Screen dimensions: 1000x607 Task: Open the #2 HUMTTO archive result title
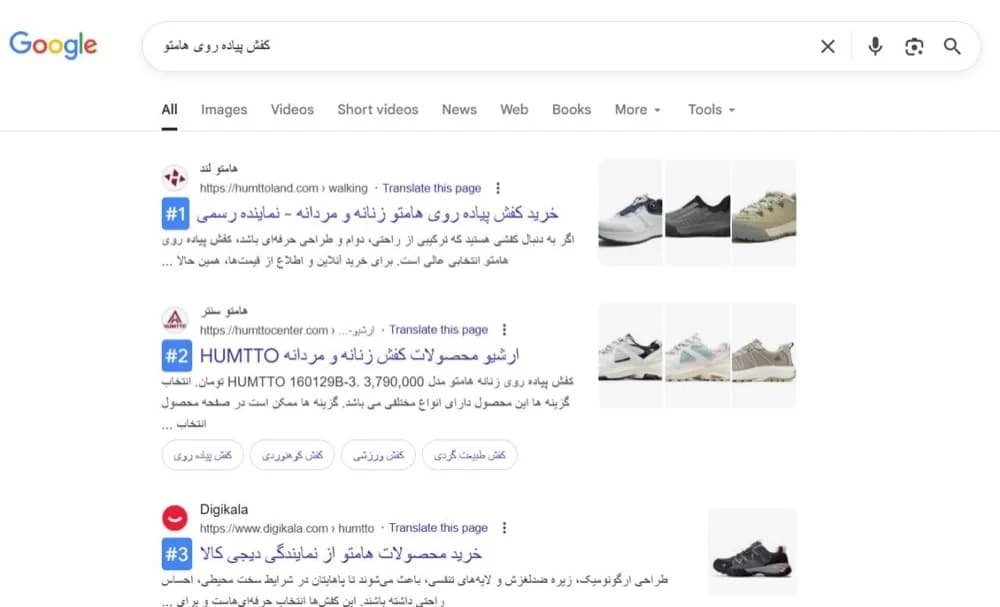click(x=360, y=355)
